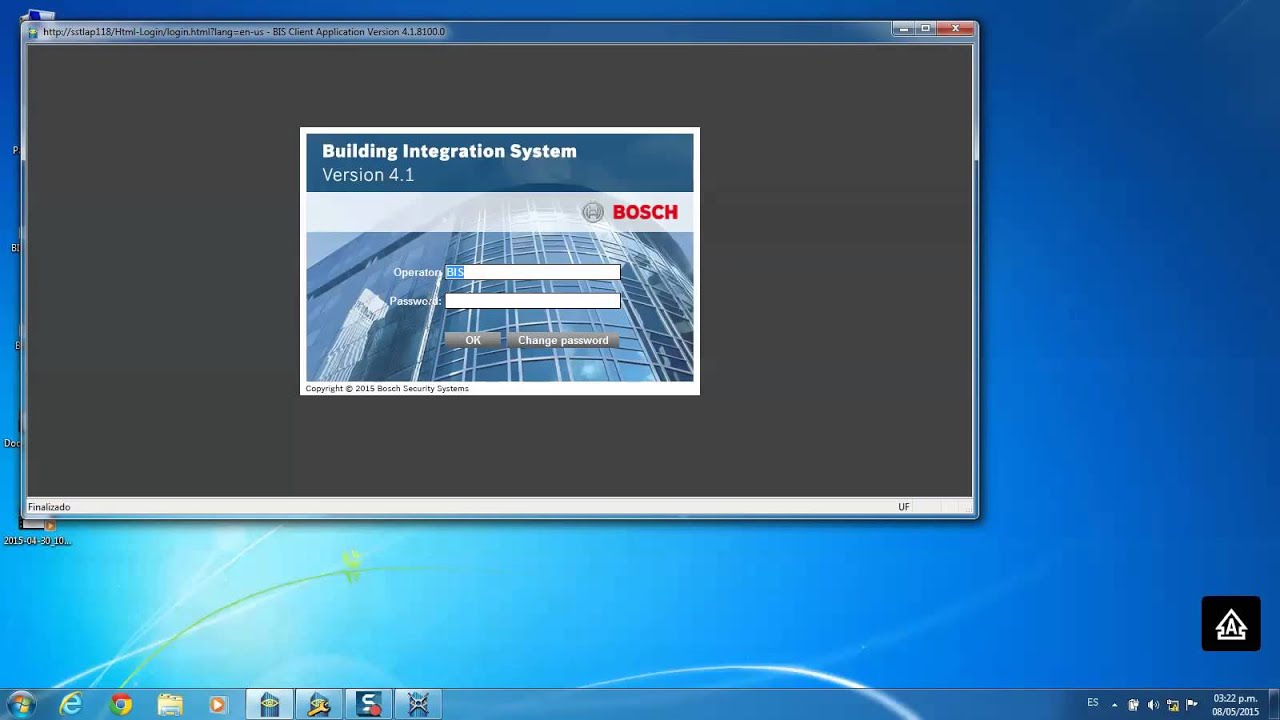
Task: Open network warning icon in tray
Action: click(1172, 705)
